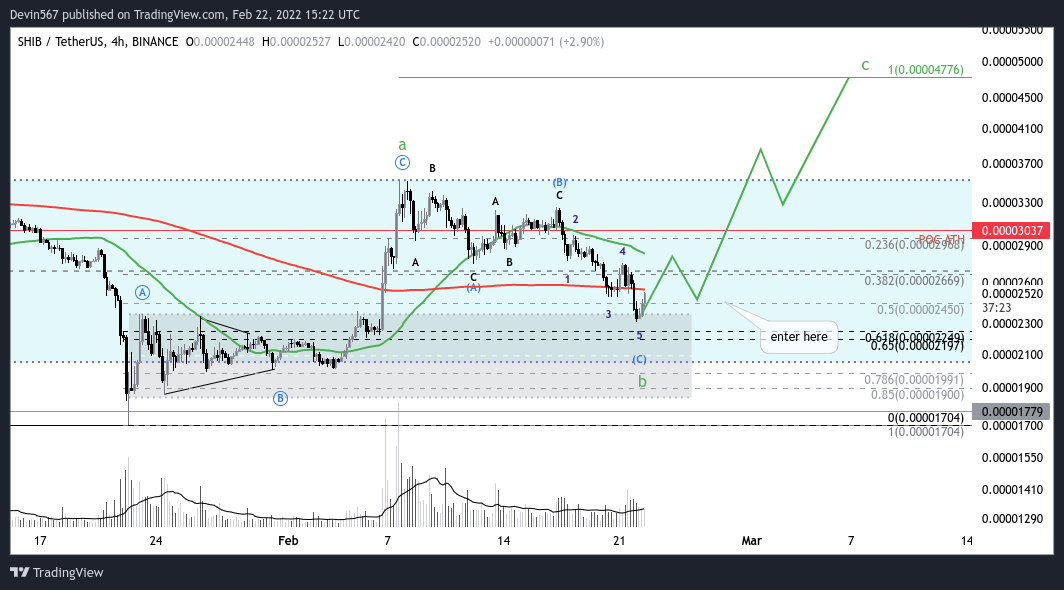Click the blue (B) parenthesized wave label
Viewport: 1064px width, 590px height.
pos(559,182)
